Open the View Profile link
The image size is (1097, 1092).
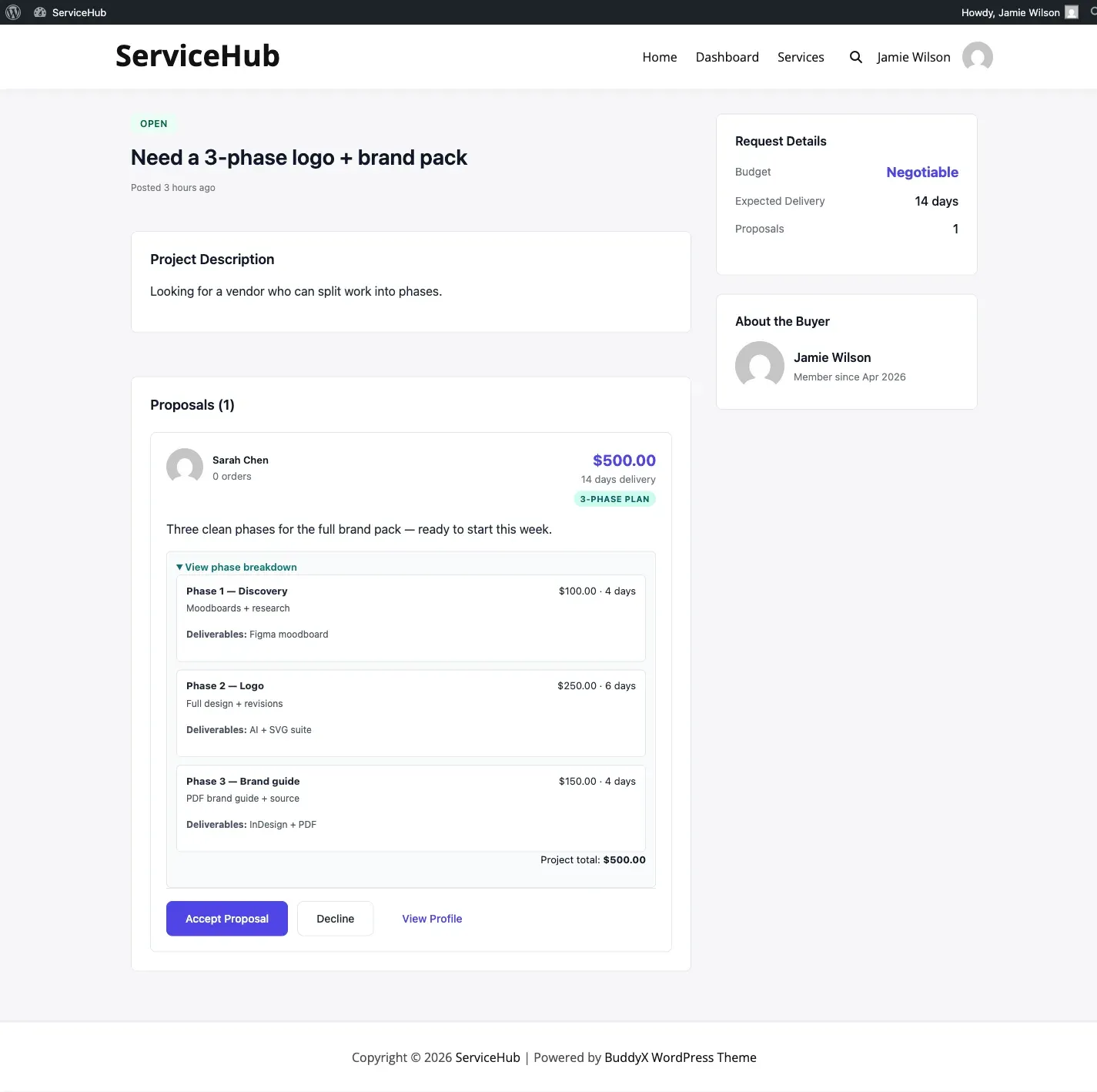click(432, 919)
